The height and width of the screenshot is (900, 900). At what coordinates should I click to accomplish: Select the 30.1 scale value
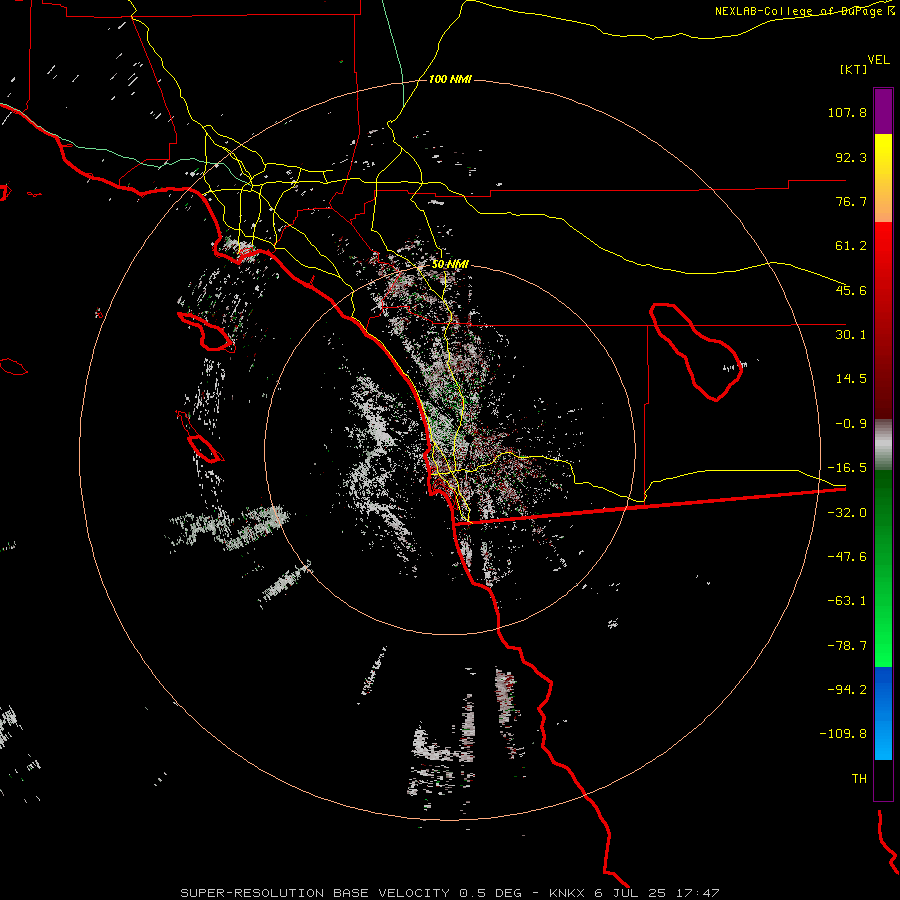pyautogui.click(x=851, y=335)
